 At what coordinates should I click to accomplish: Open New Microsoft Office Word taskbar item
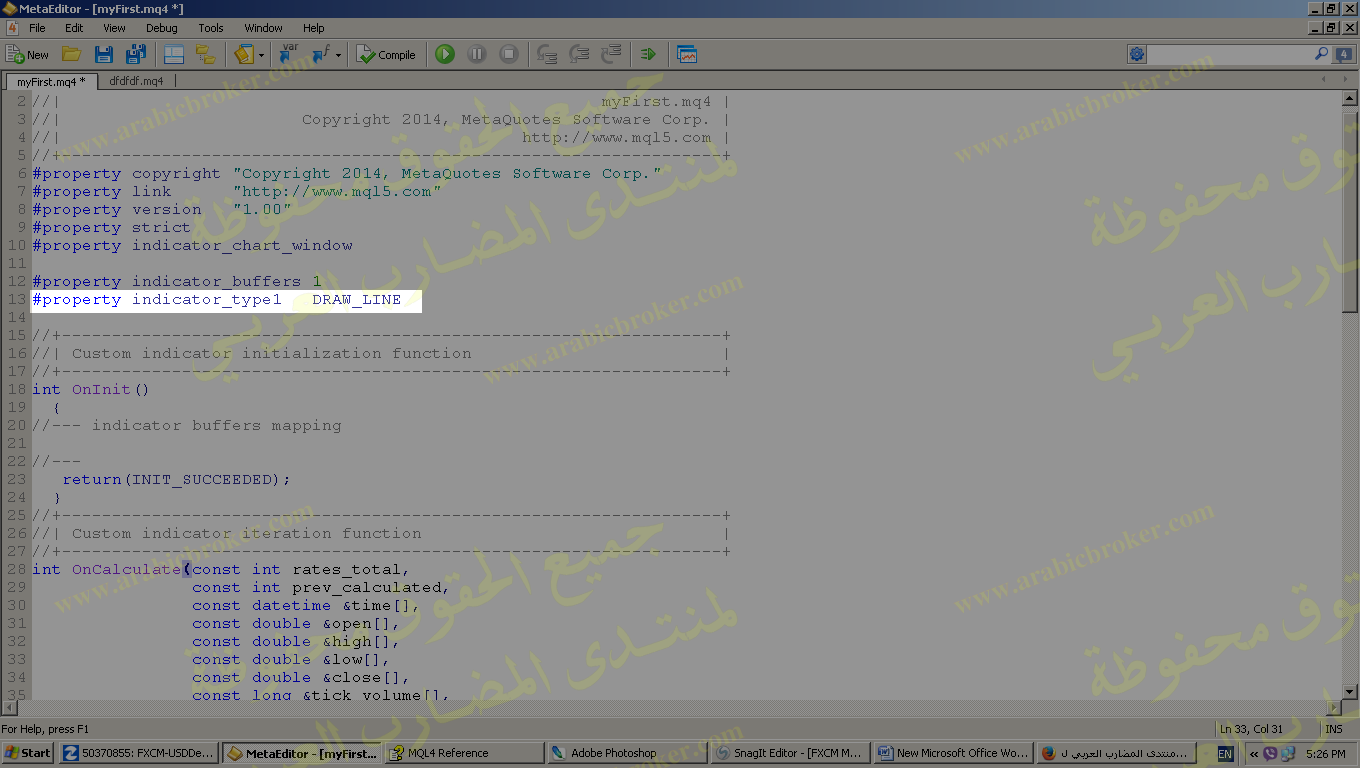click(x=953, y=753)
